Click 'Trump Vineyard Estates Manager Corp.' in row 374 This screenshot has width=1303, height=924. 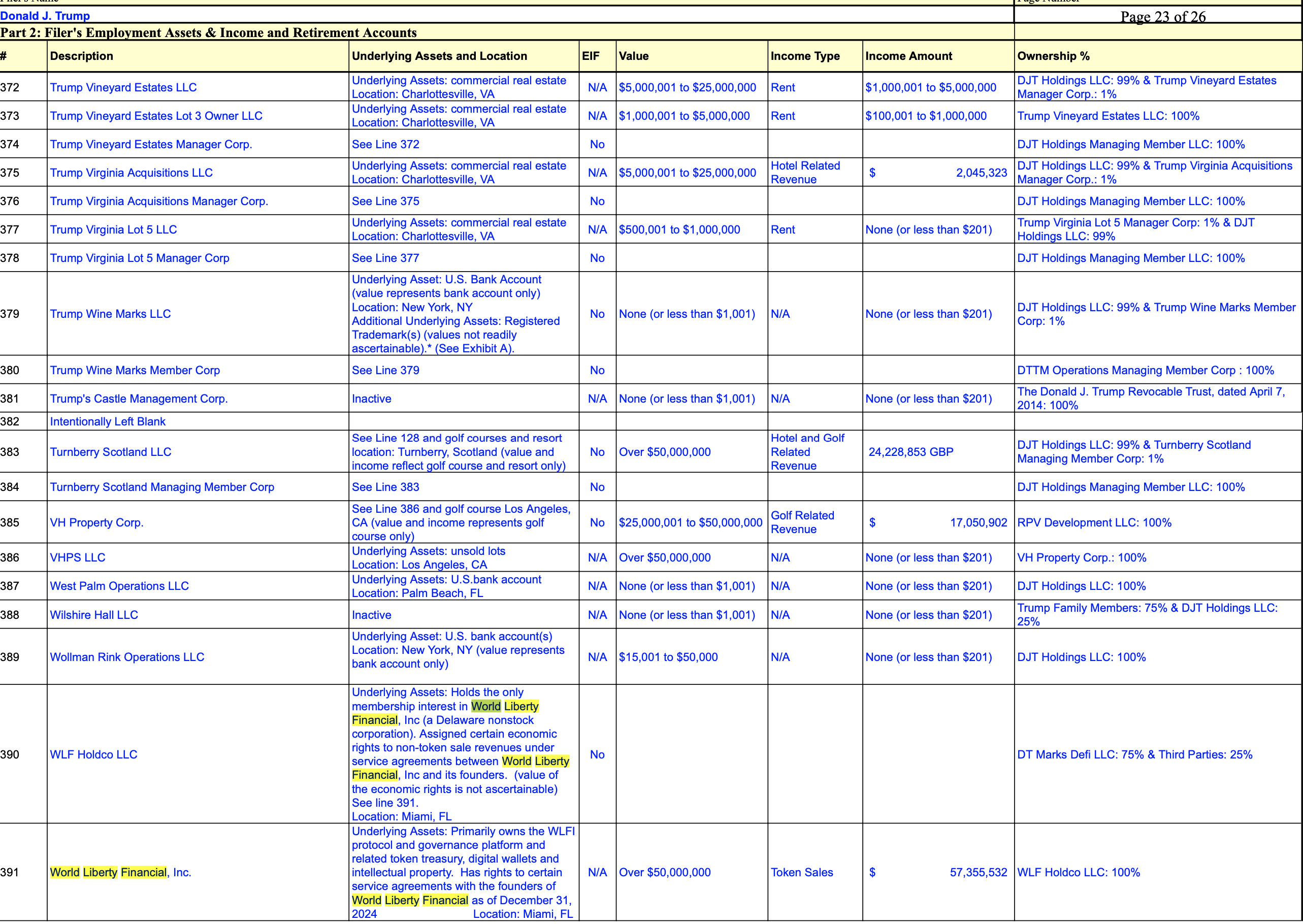(151, 145)
